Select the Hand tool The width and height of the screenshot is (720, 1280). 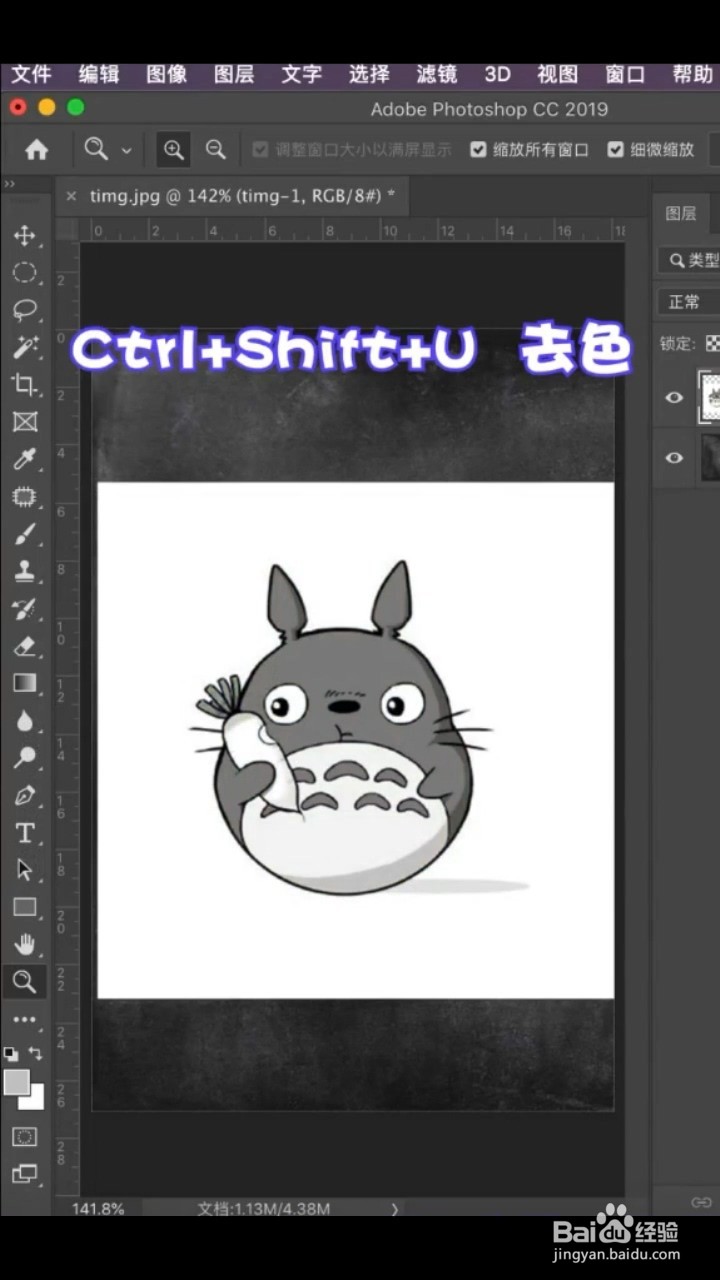24,945
